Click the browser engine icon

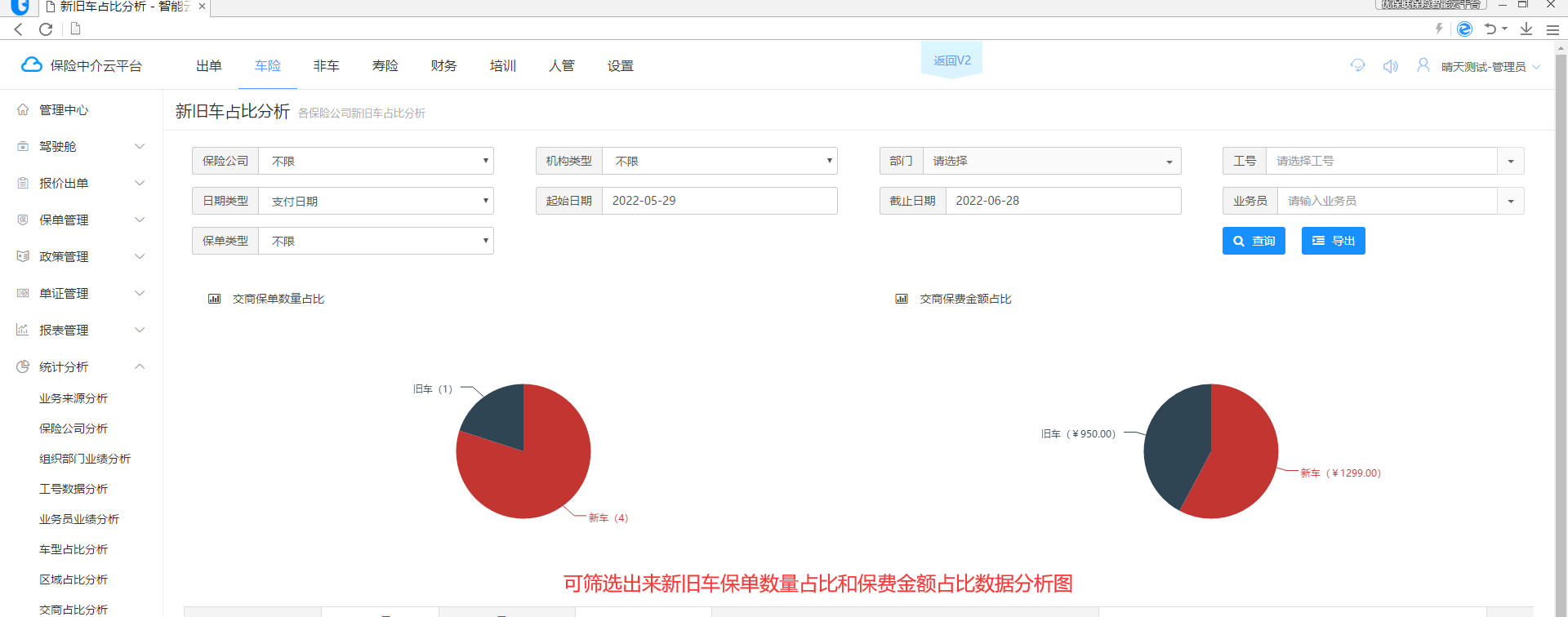pos(1464,29)
